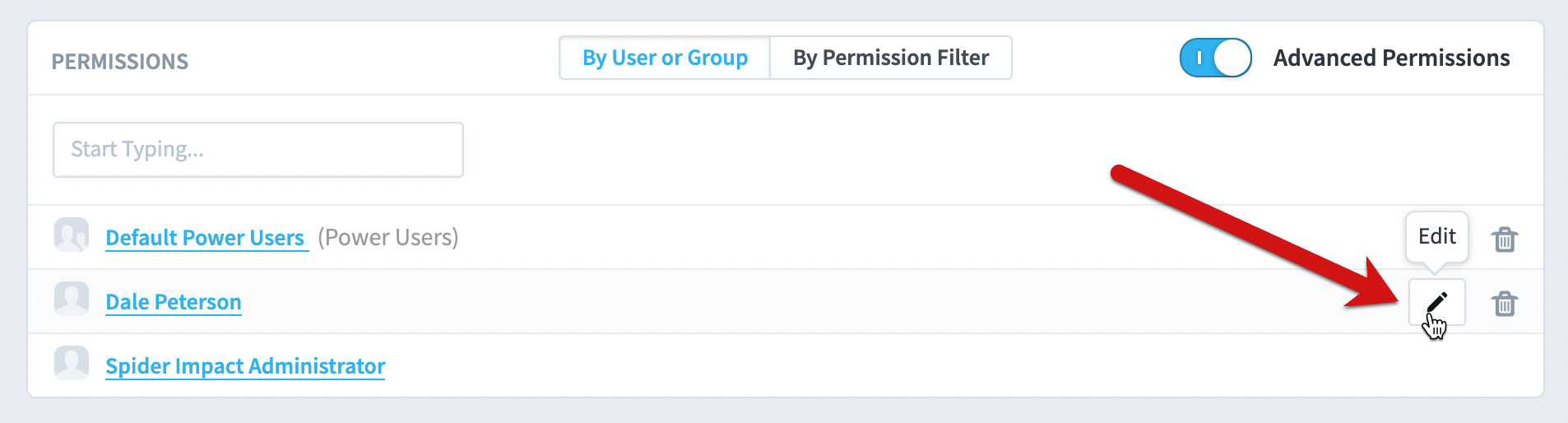Select the Default Power Users row background
This screenshot has height=423, width=1568.
point(786,237)
